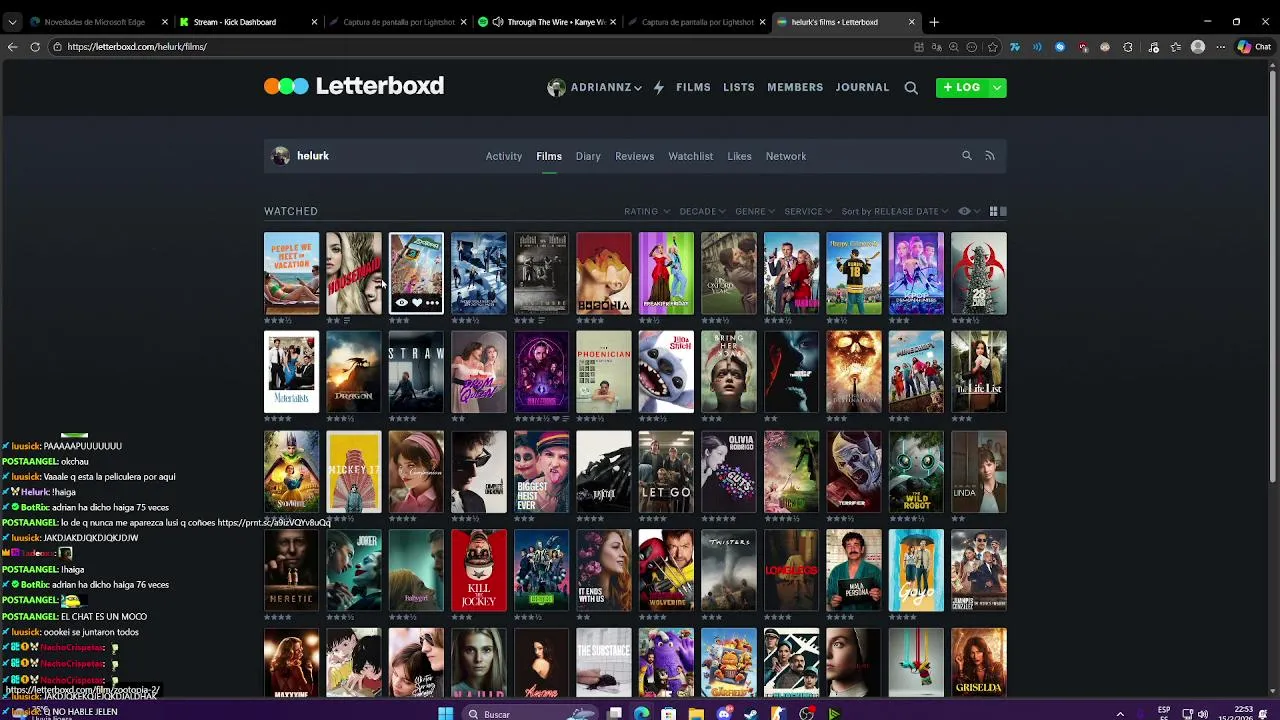Open The Housemaid film poster
This screenshot has height=720, width=1280.
click(354, 273)
